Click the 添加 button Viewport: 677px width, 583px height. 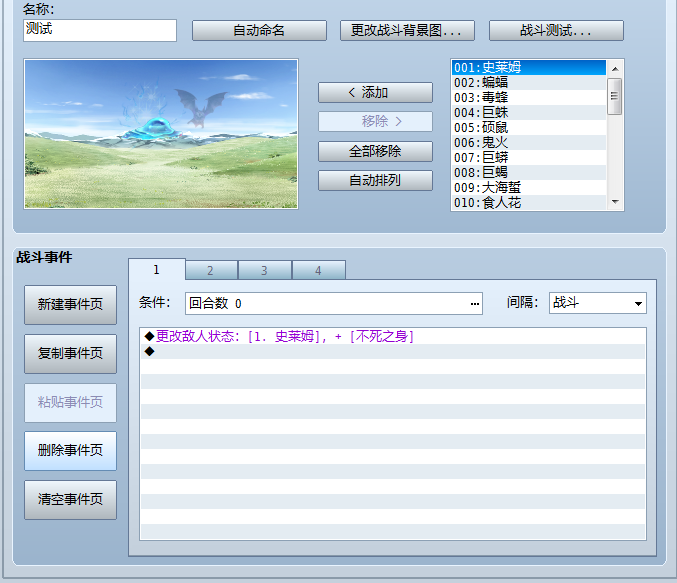[x=375, y=92]
